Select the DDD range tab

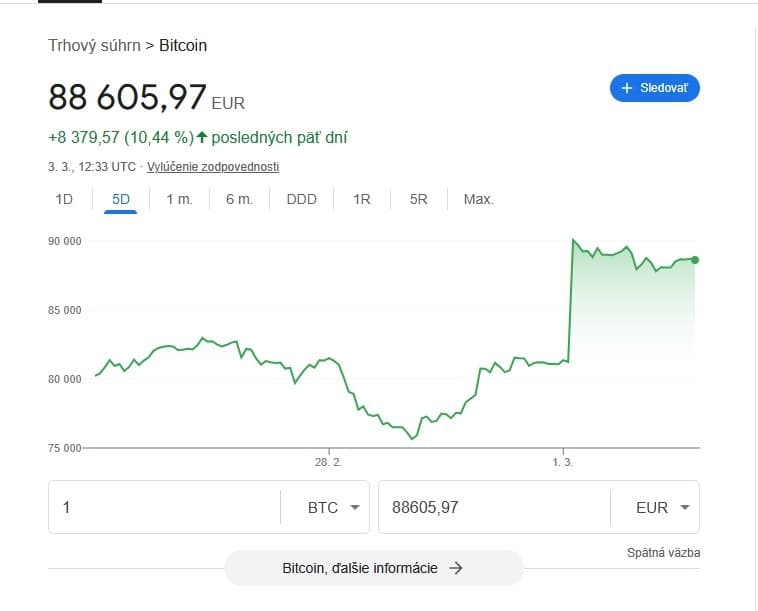click(301, 199)
